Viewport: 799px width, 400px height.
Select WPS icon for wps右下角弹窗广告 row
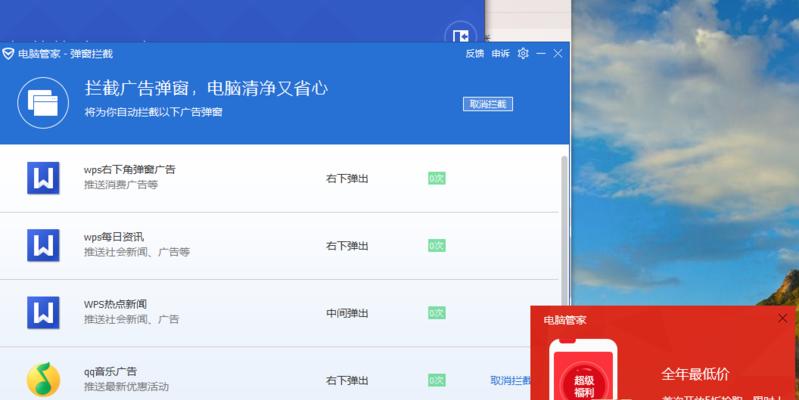coord(43,178)
